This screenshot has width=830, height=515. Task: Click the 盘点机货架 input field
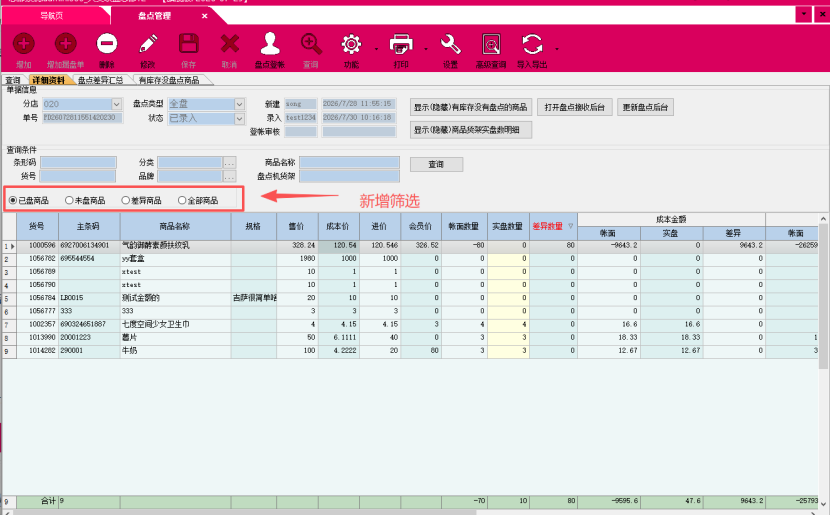[349, 176]
